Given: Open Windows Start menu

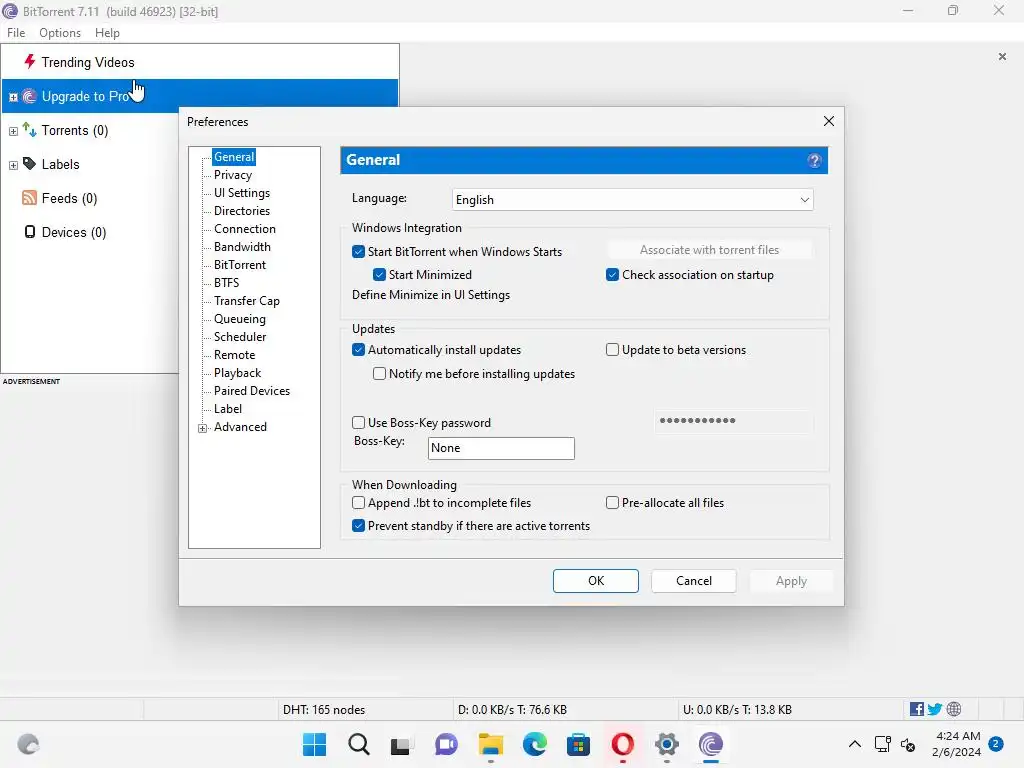Looking at the screenshot, I should (x=314, y=744).
